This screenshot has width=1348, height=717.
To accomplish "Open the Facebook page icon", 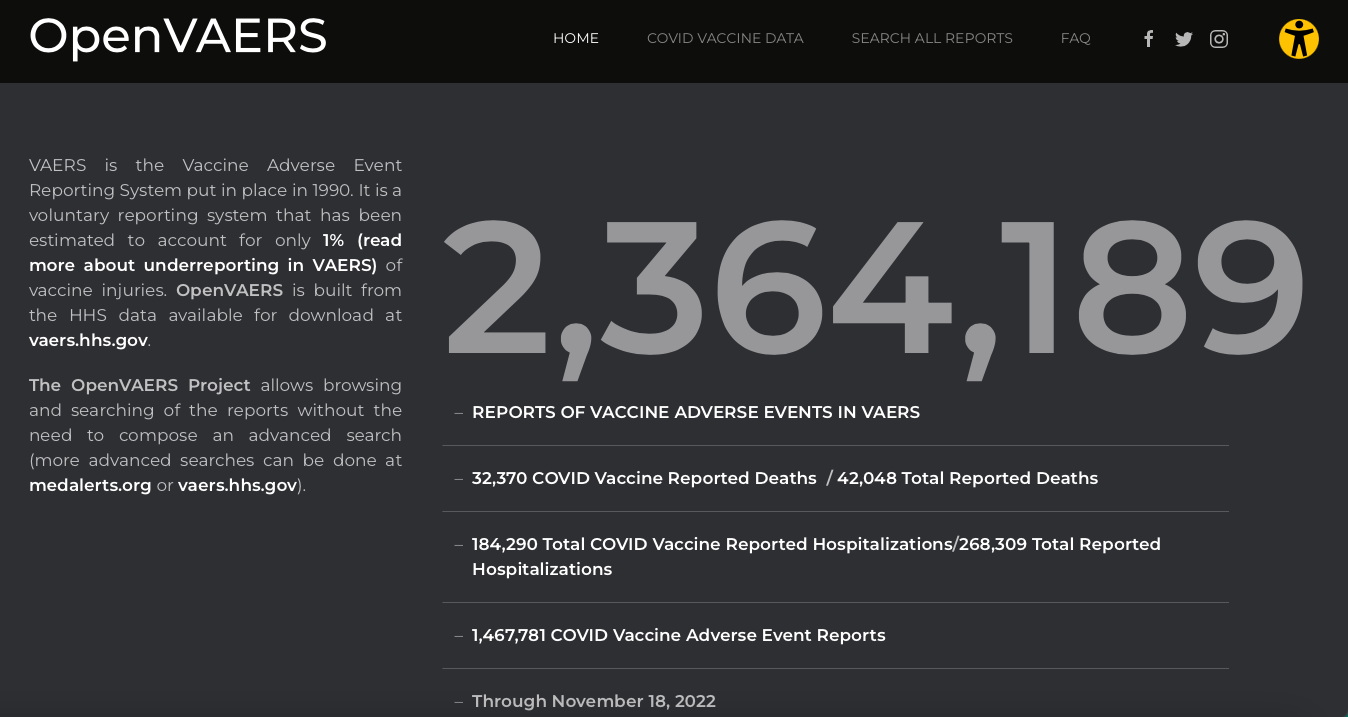I will [x=1149, y=39].
